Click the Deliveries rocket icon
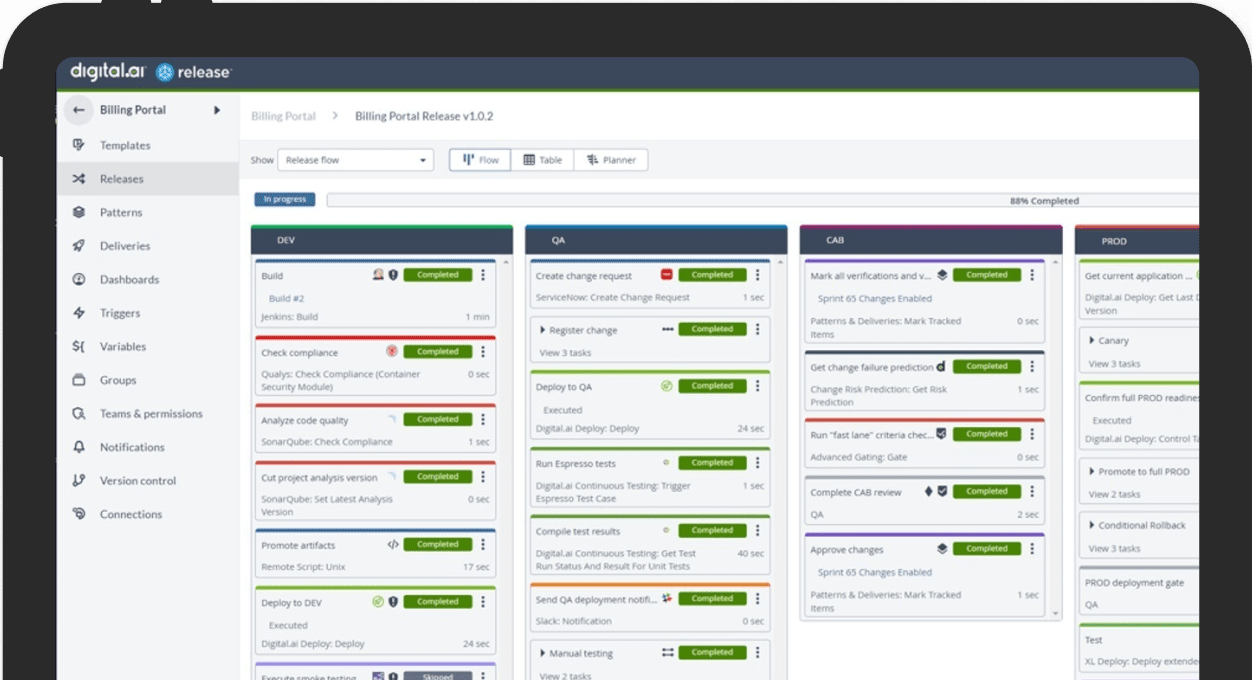 (x=79, y=246)
